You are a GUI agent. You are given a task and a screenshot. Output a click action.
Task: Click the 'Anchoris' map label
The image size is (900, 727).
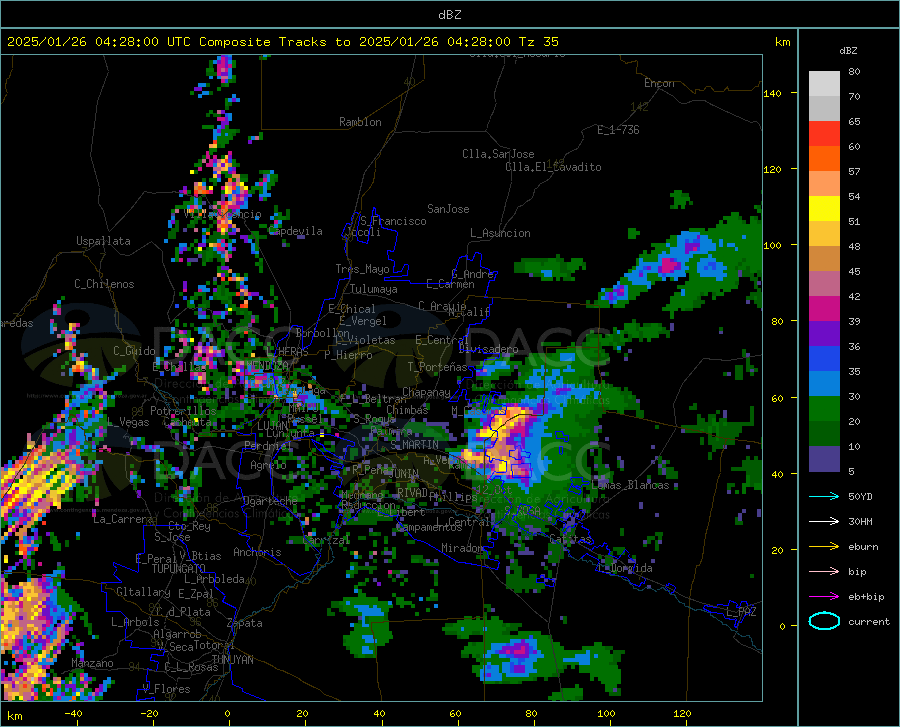point(257,552)
